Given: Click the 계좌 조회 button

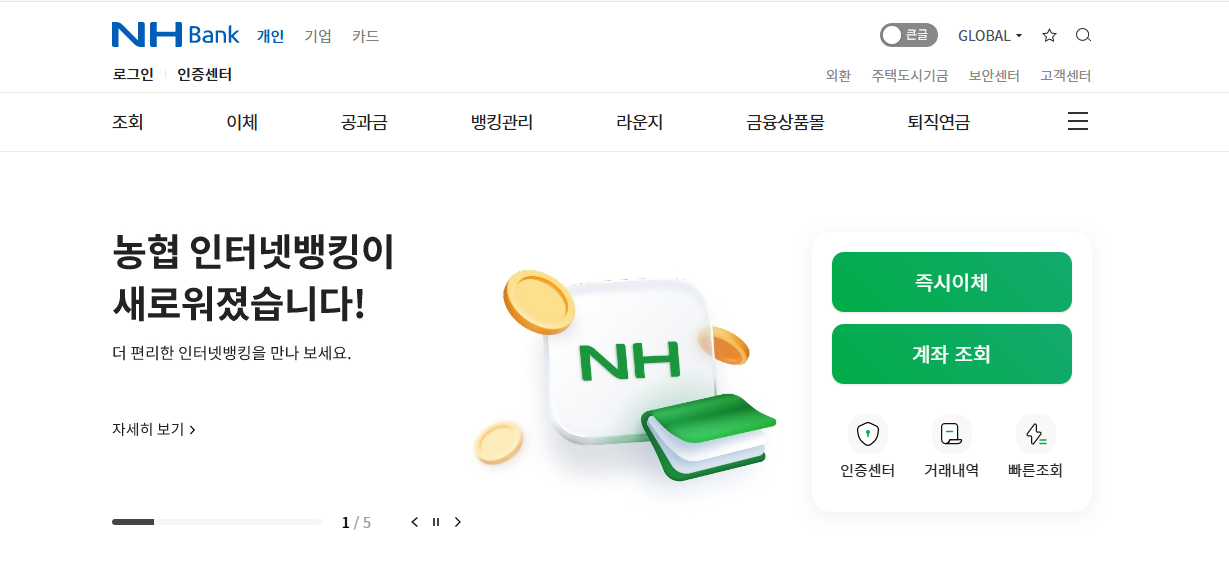Looking at the screenshot, I should (x=952, y=354).
